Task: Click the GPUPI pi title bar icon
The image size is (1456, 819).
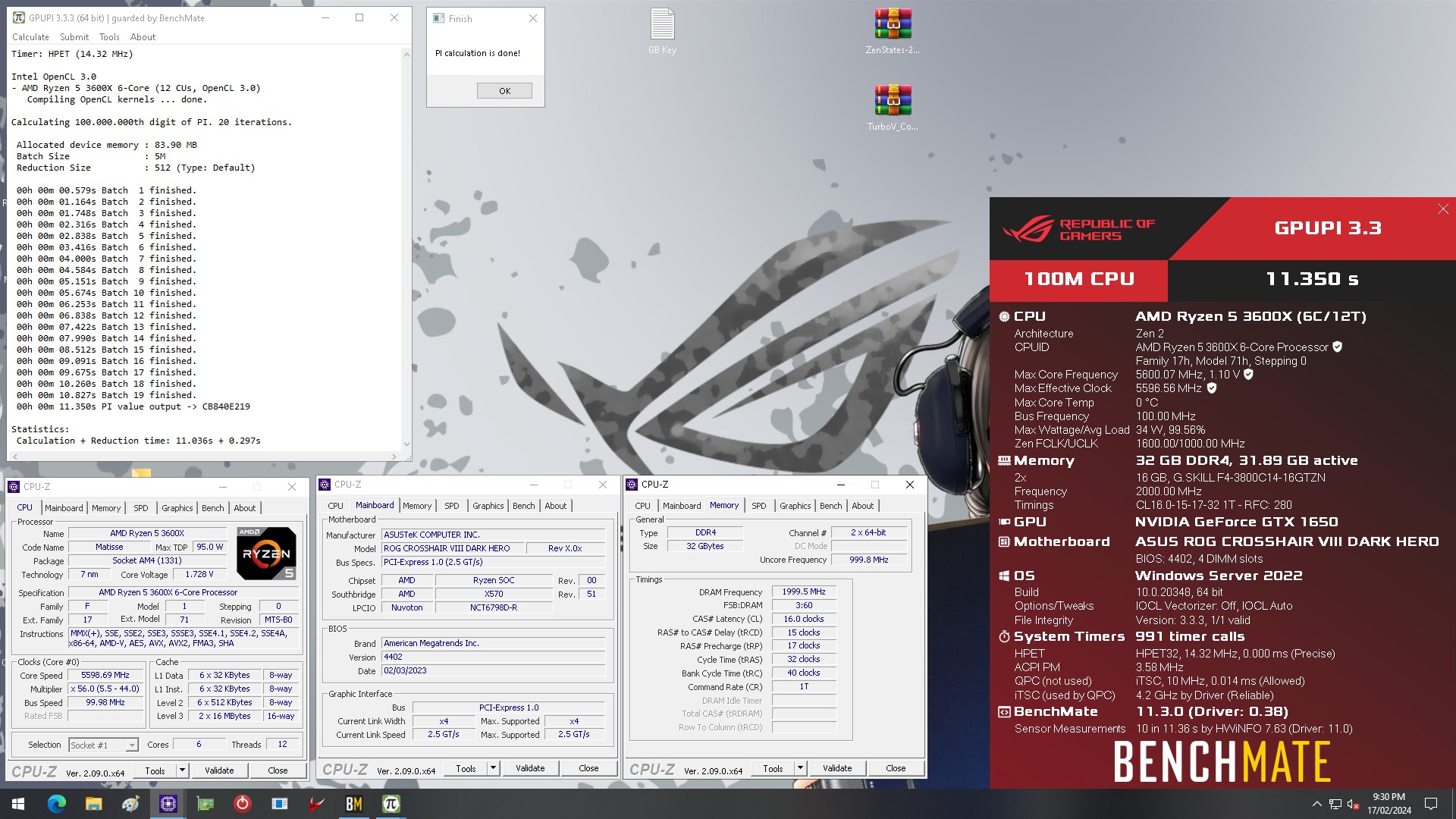Action: point(19,17)
